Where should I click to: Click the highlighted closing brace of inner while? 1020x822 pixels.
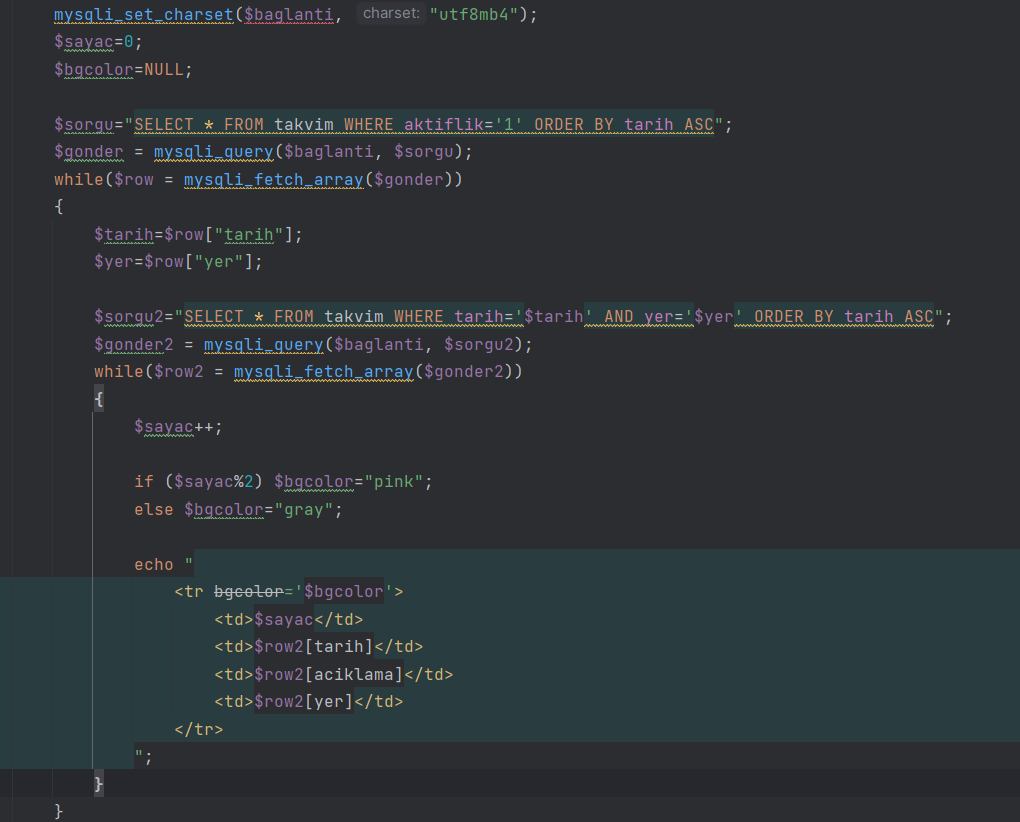(x=98, y=784)
